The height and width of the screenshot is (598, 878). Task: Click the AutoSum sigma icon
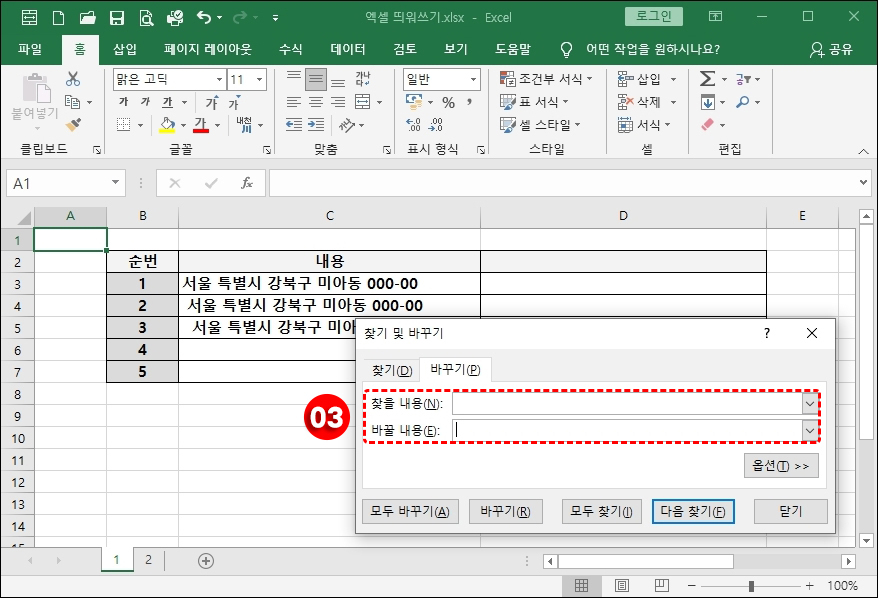[x=707, y=79]
